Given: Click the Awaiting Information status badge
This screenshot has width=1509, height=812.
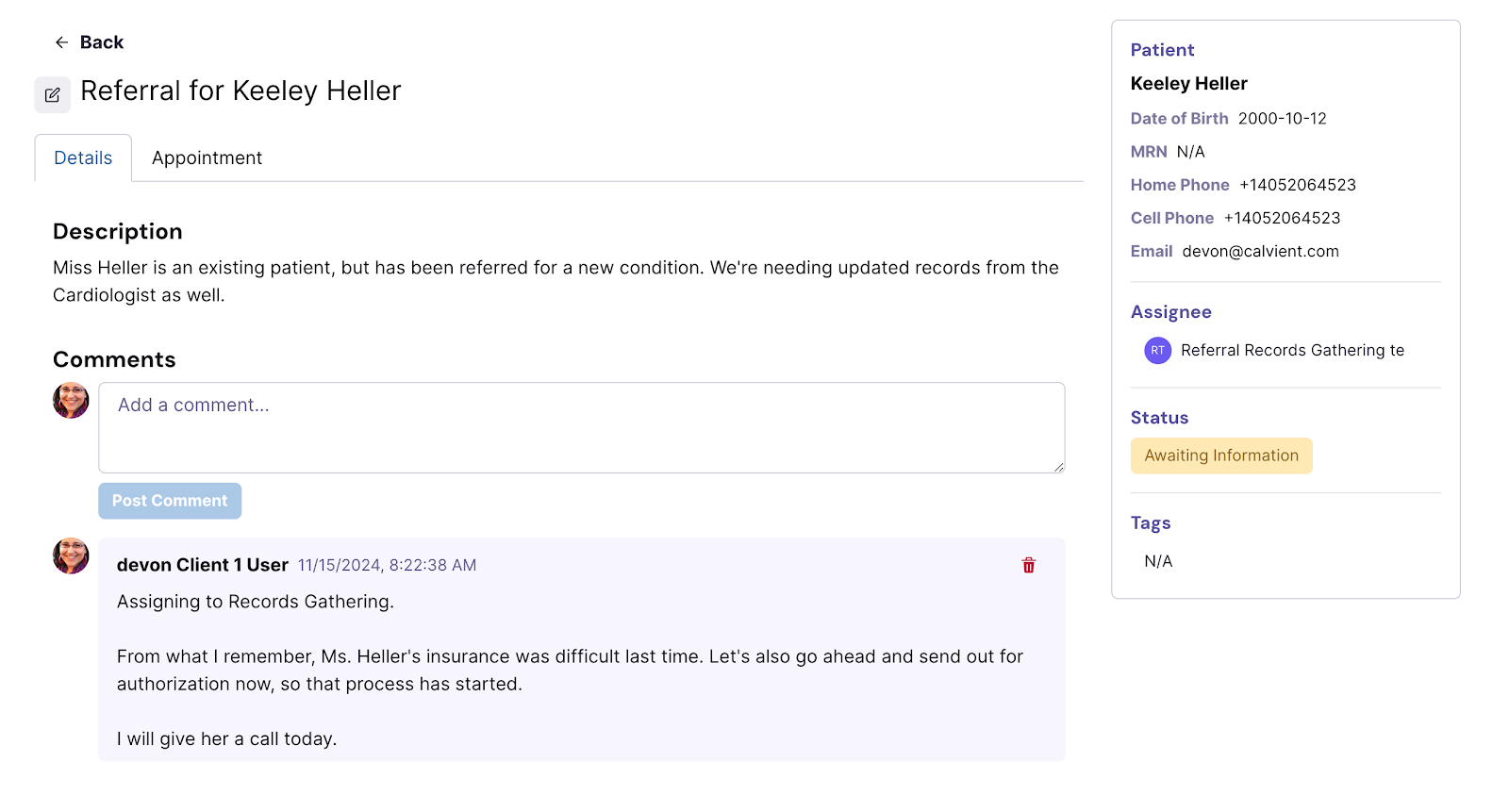Looking at the screenshot, I should click(x=1221, y=456).
